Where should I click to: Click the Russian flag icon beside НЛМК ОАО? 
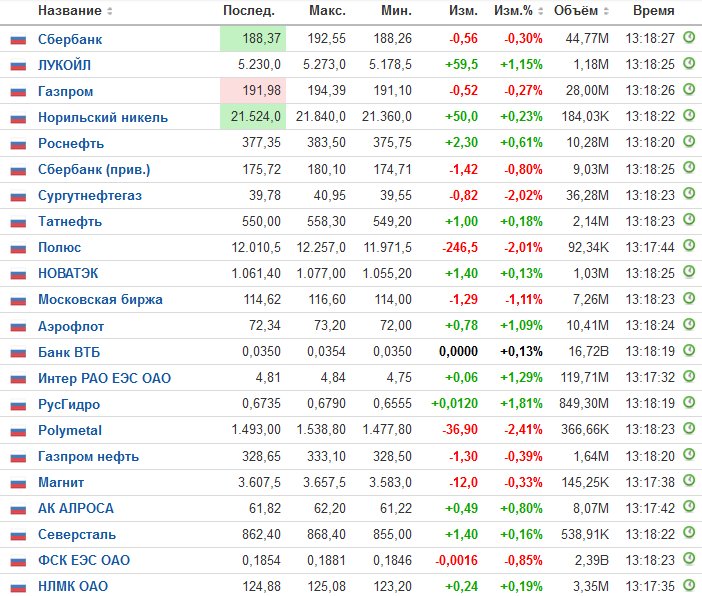18,587
